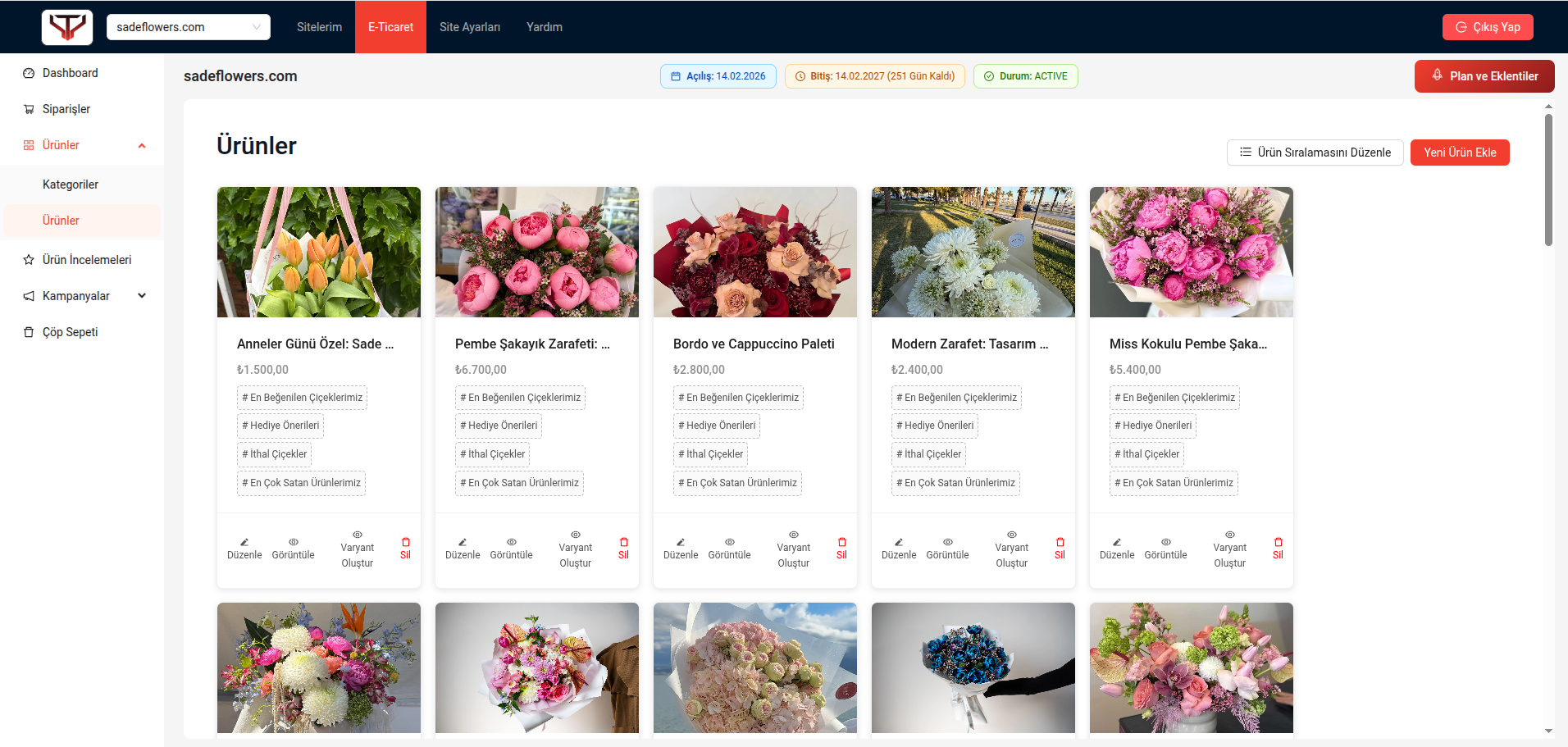View the Miss Kokulu Pembe Şakayık product
Screen dimensions: 1568x747
click(x=1166, y=549)
